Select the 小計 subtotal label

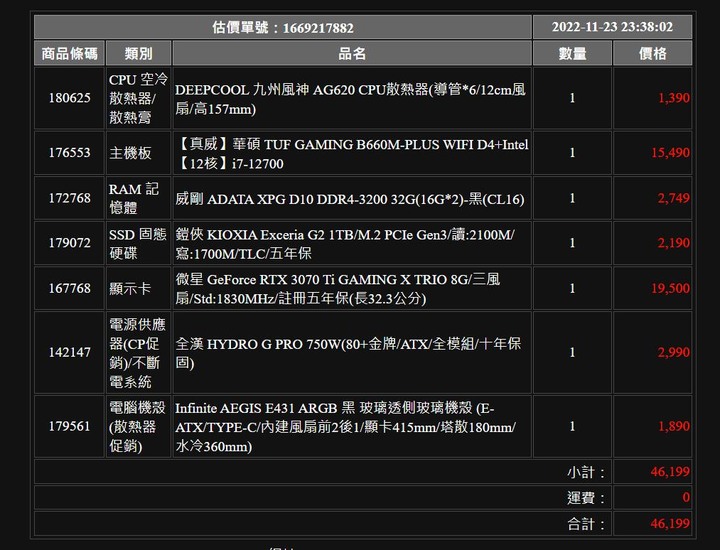(586, 472)
